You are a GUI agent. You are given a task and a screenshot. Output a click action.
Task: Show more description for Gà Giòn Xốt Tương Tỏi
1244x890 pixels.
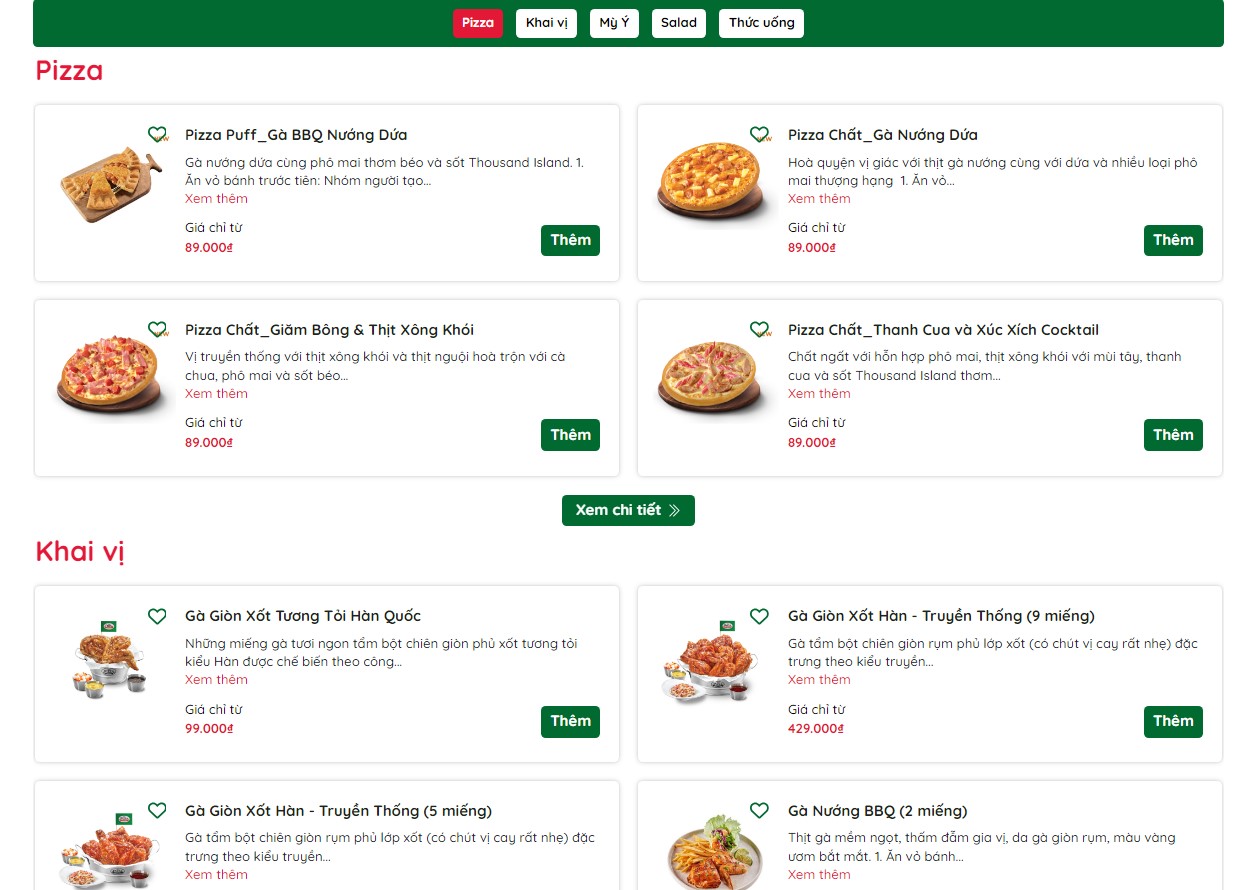pos(216,680)
